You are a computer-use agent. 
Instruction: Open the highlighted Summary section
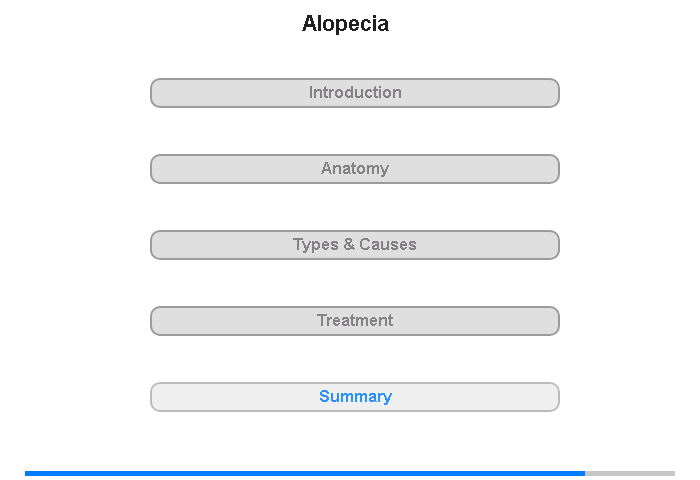[355, 397]
